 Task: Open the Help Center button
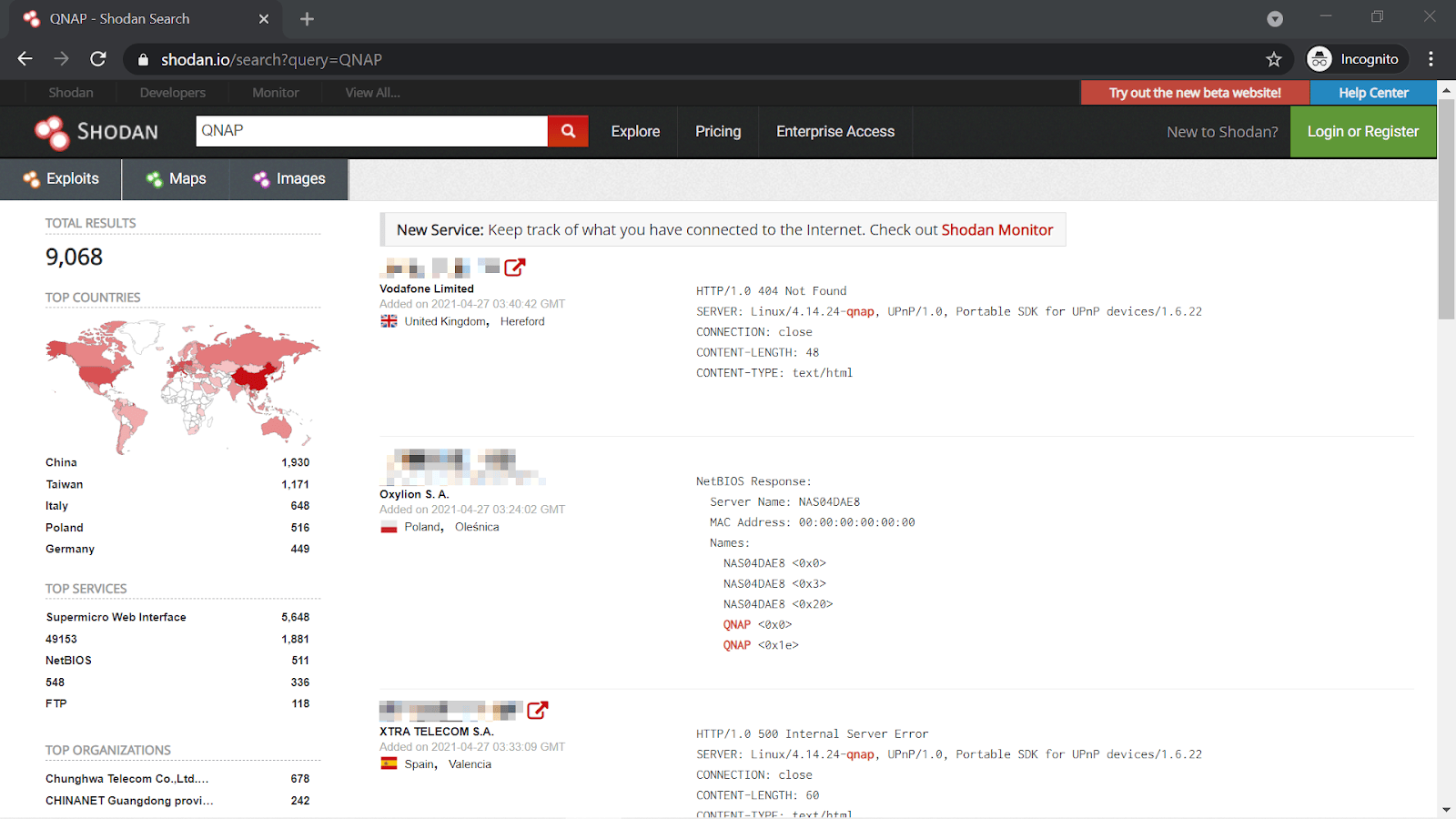click(1373, 93)
